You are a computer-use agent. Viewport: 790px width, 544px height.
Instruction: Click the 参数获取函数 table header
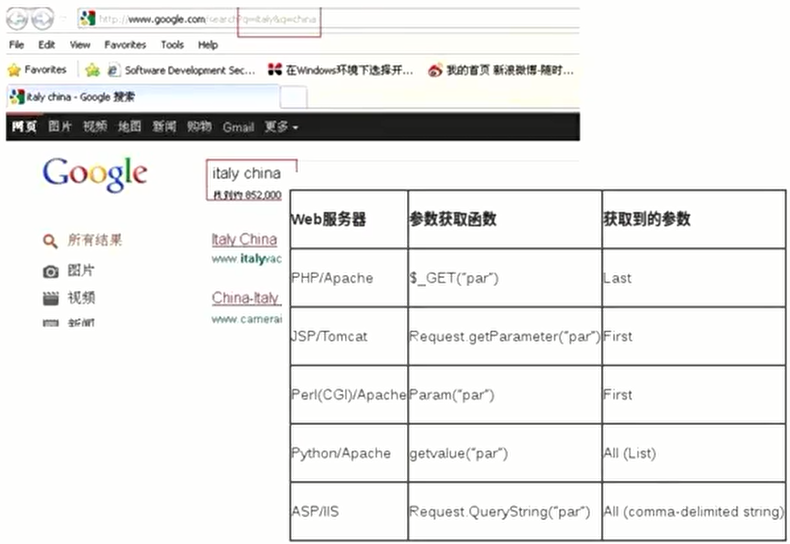(504, 219)
